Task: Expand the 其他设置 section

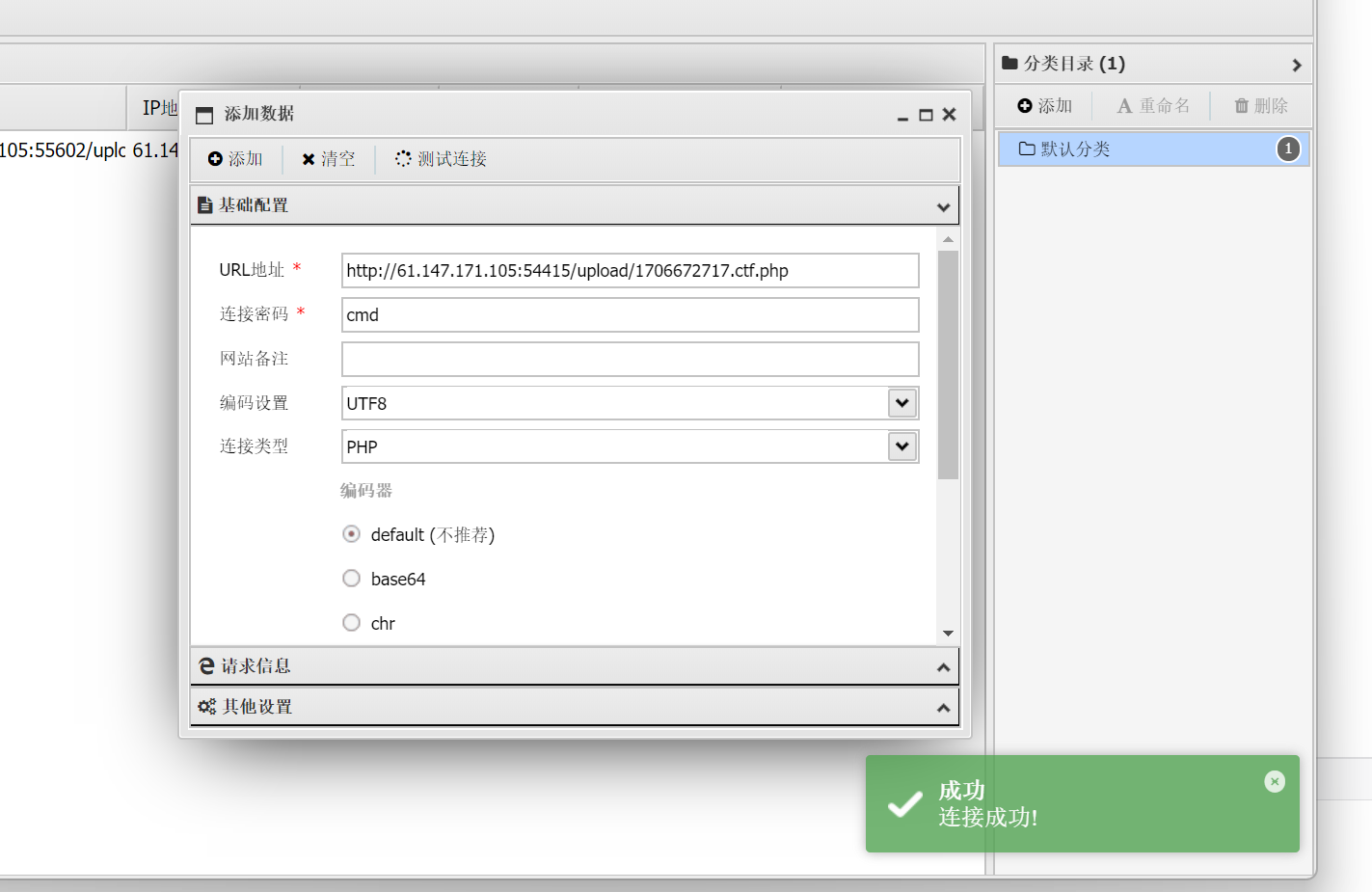Action: (x=943, y=708)
